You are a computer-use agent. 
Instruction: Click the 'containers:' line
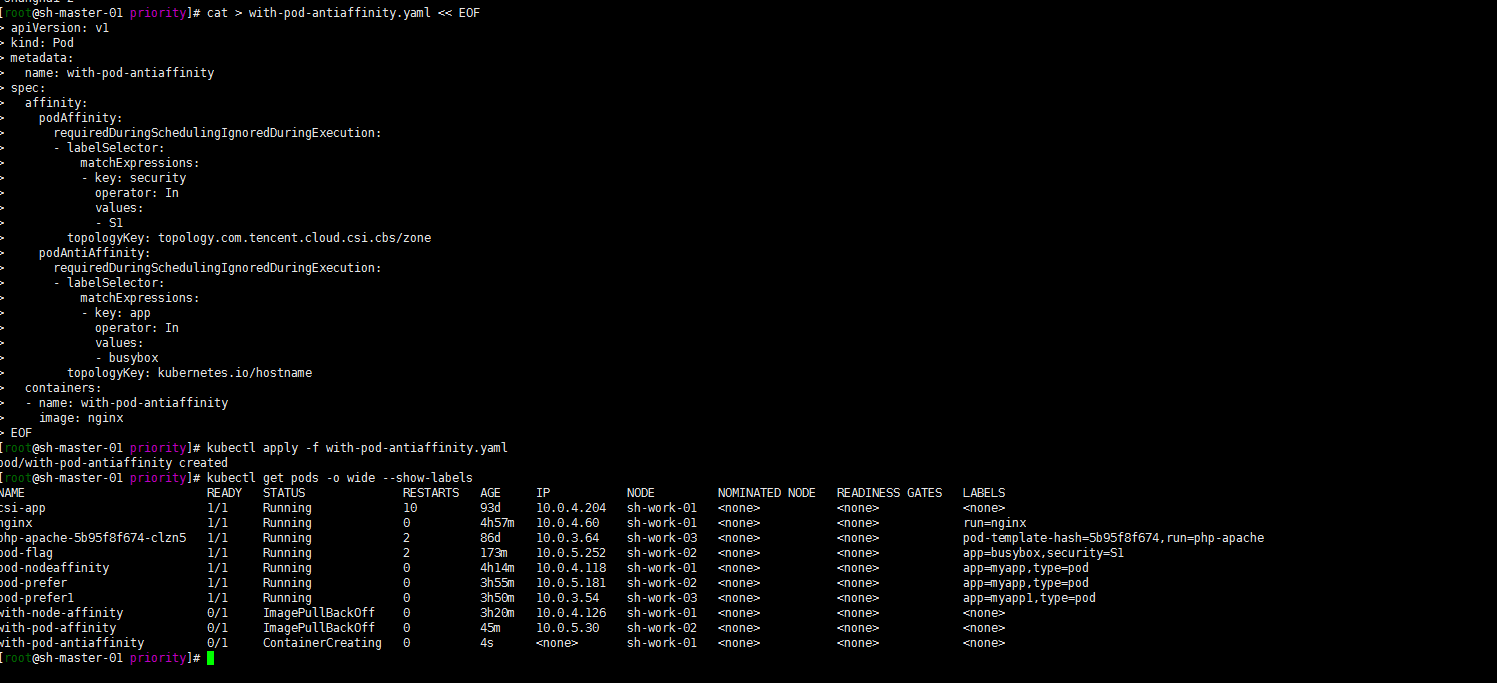[x=63, y=388]
